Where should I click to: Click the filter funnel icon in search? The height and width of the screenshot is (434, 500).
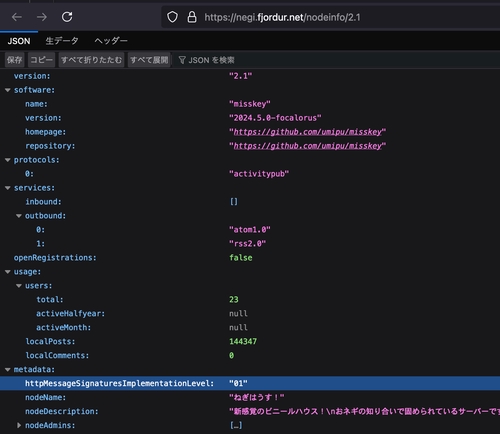point(182,60)
